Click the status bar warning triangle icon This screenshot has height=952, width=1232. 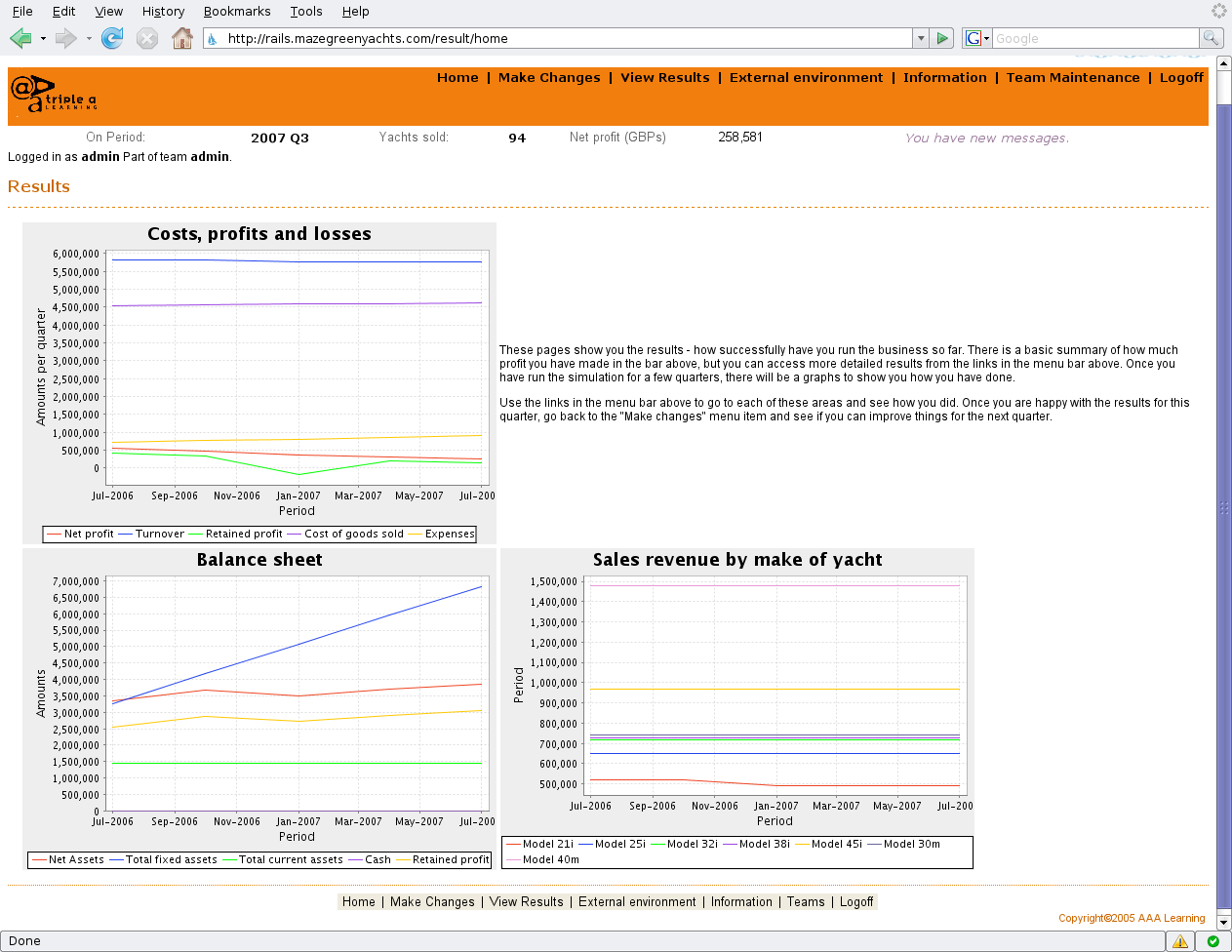point(1180,941)
